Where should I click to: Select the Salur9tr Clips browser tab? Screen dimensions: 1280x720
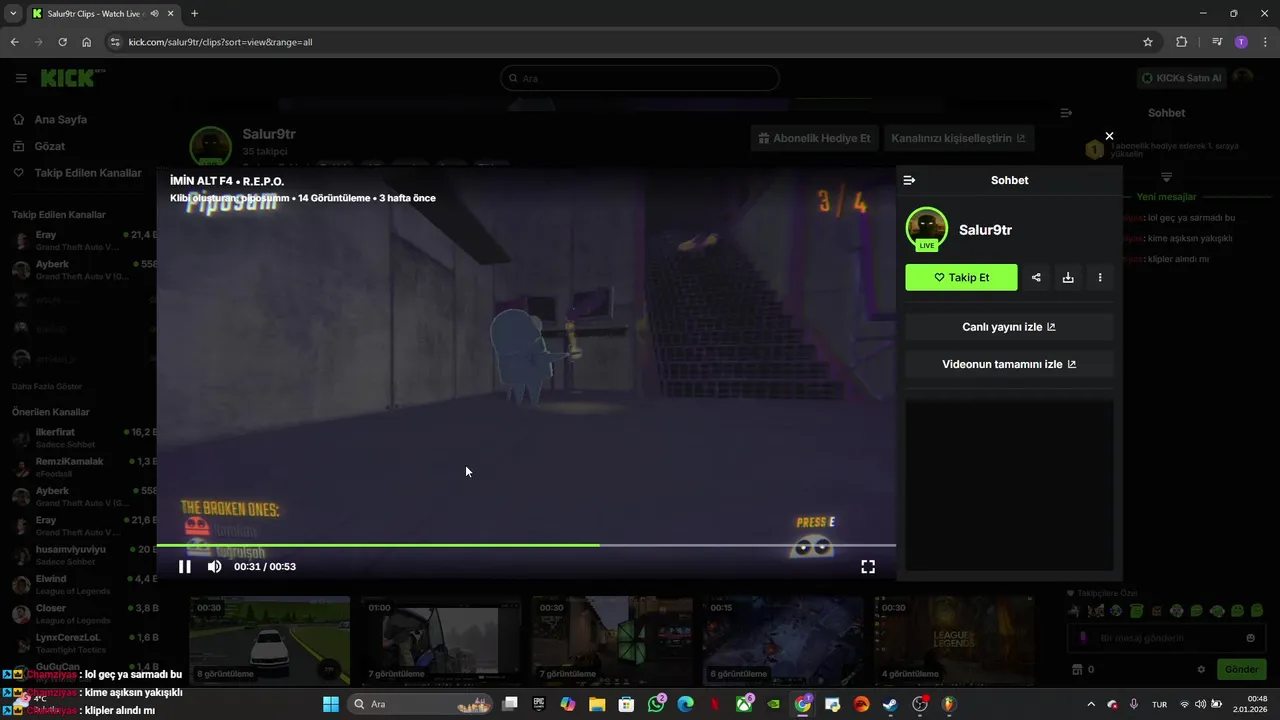click(103, 14)
